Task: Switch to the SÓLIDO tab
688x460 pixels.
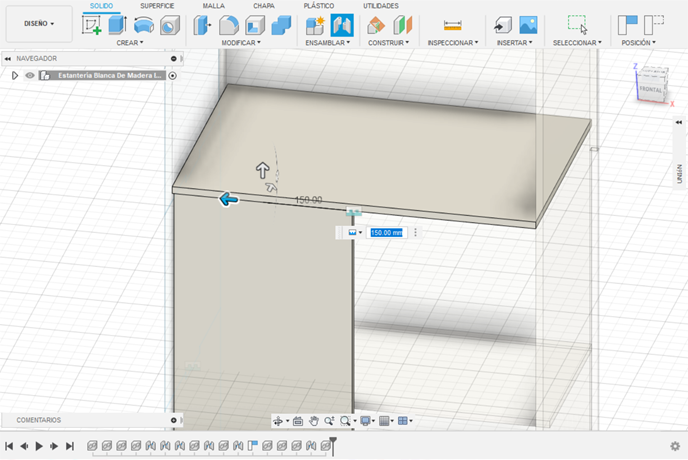Action: (101, 6)
